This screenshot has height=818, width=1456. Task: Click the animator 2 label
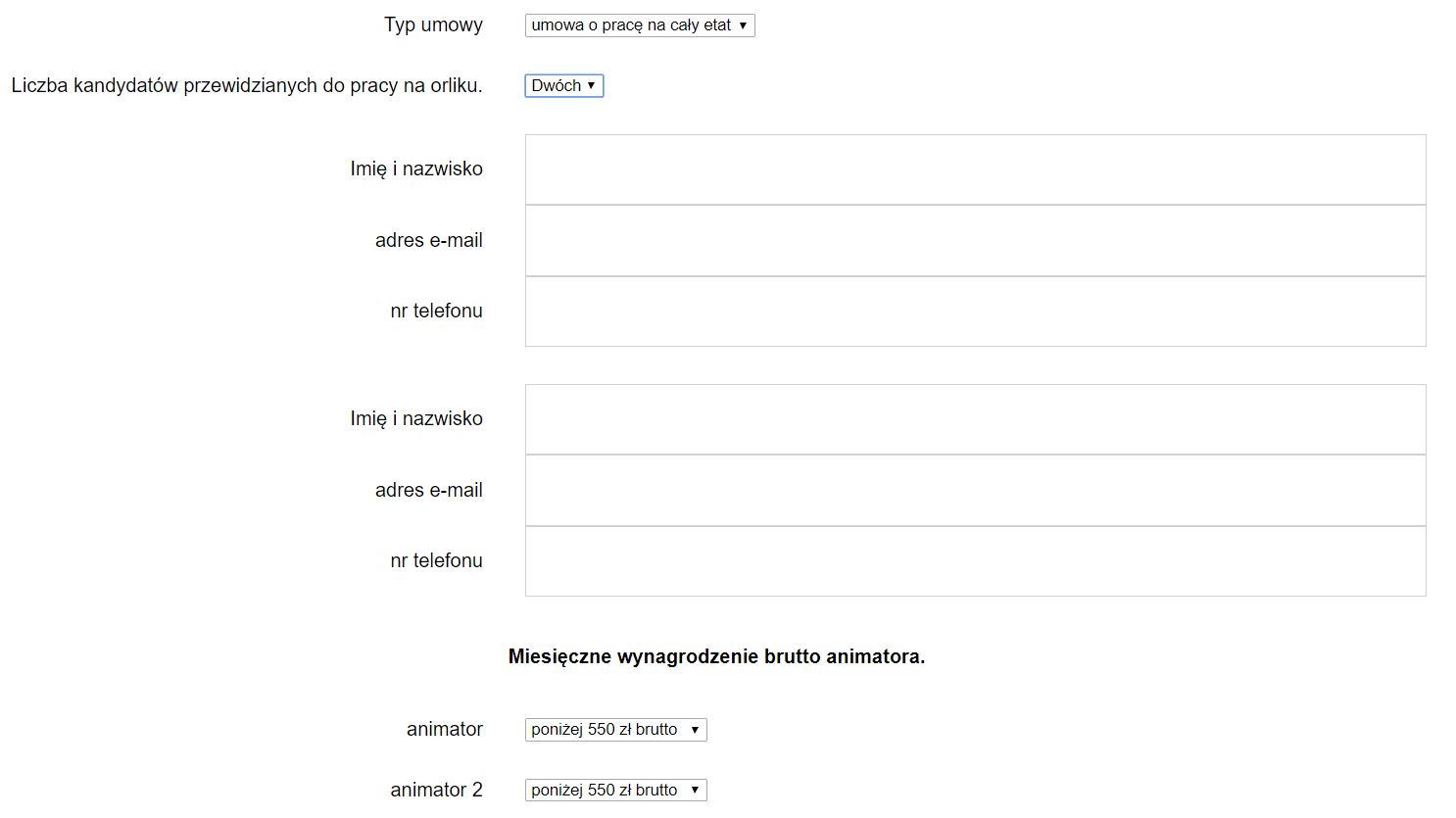click(x=436, y=791)
